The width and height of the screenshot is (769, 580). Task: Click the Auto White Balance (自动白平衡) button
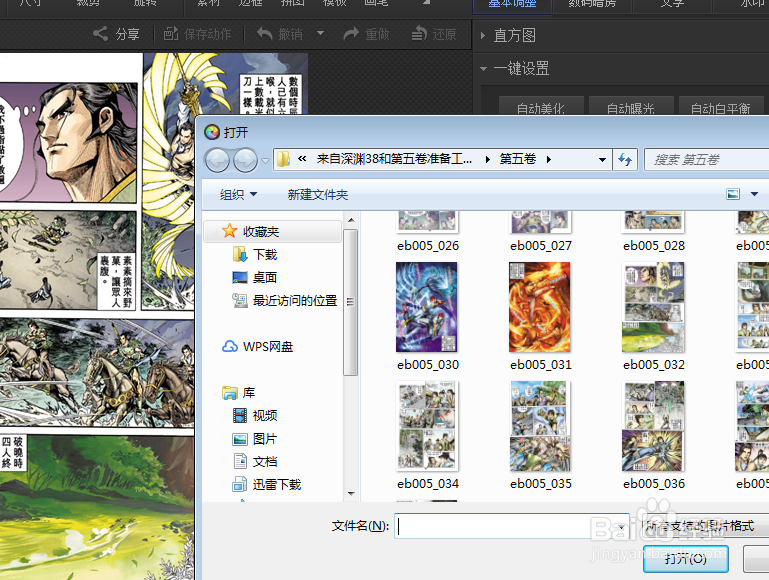[x=720, y=107]
